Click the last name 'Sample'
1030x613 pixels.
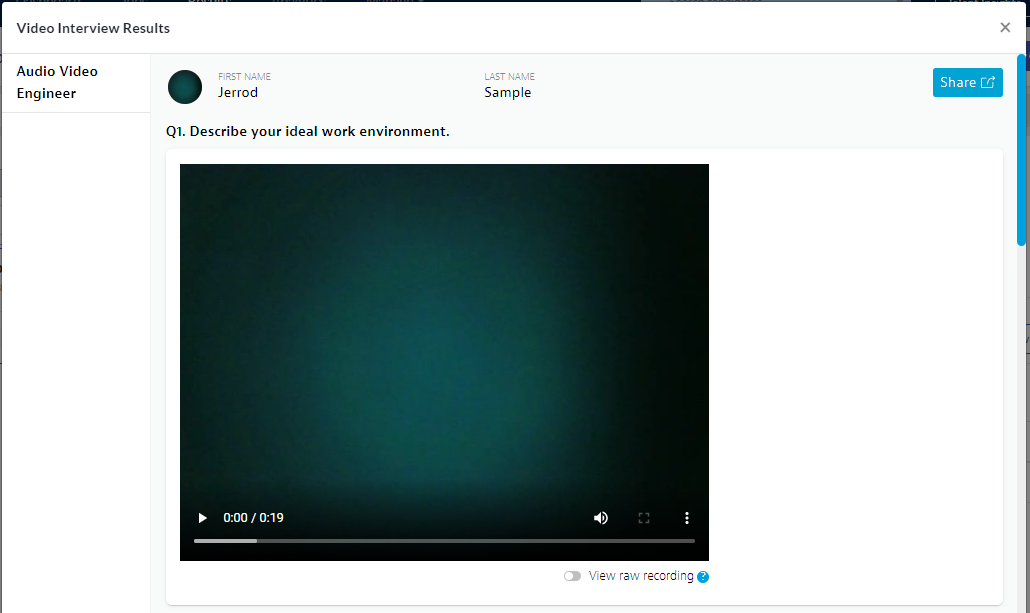[508, 93]
